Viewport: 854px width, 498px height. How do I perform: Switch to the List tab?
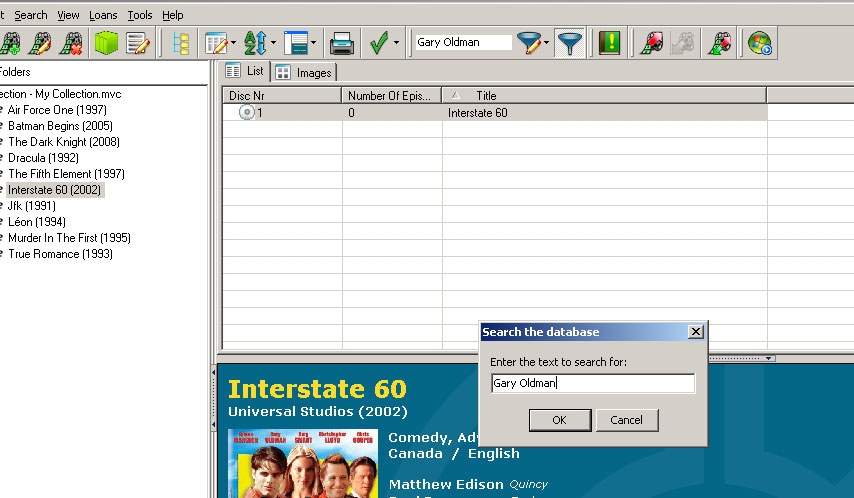(245, 71)
